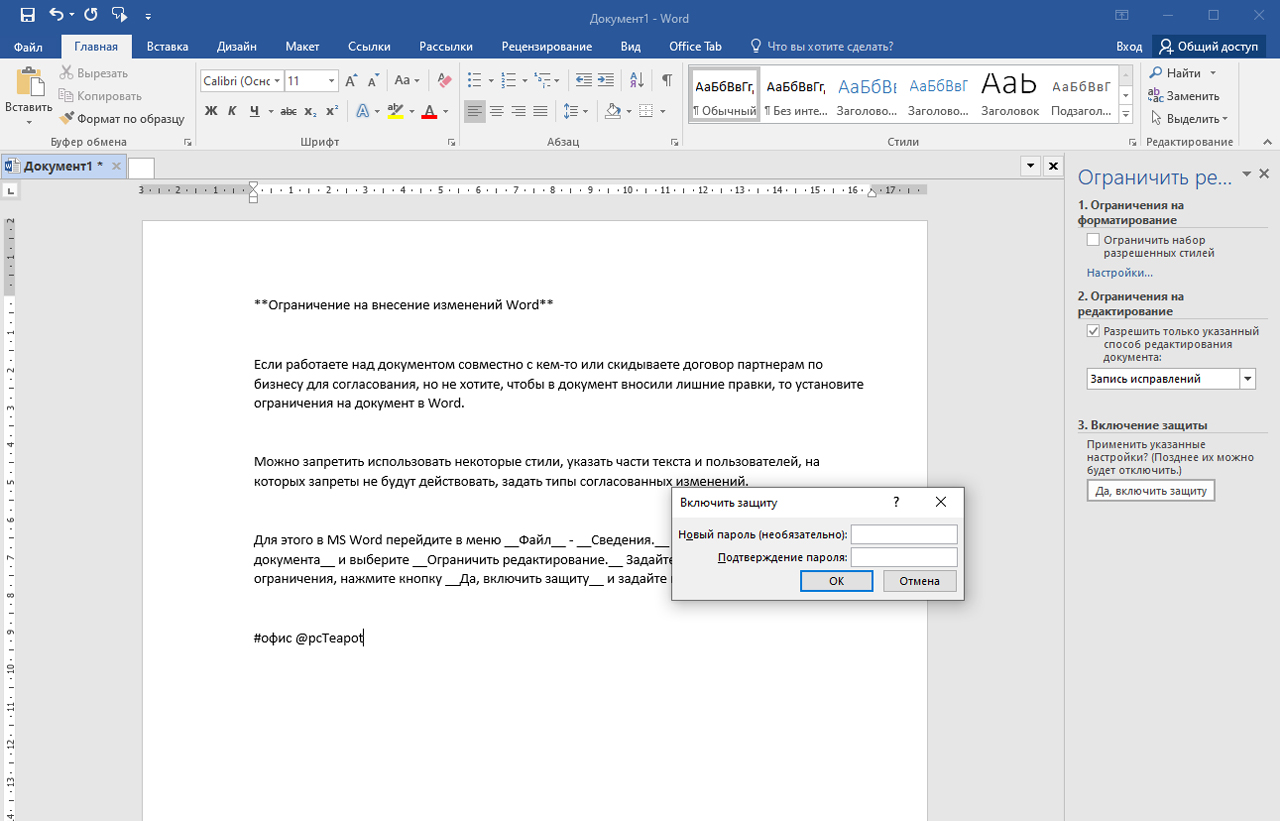Open font size dropdown 11
1280x821 pixels.
click(332, 81)
